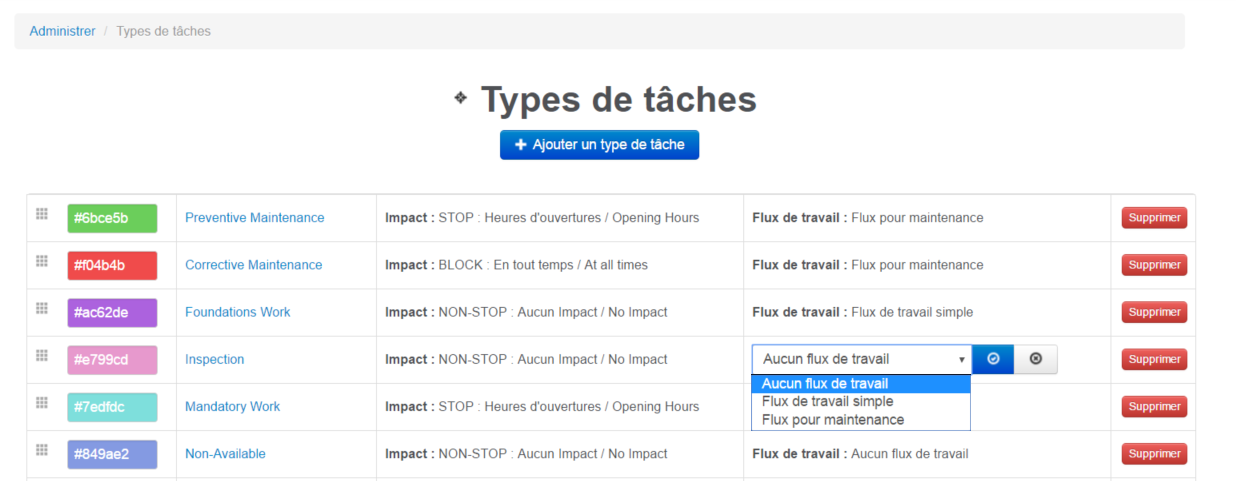The image size is (1236, 481).
Task: Open the Corrective Maintenance link
Action: (x=253, y=265)
